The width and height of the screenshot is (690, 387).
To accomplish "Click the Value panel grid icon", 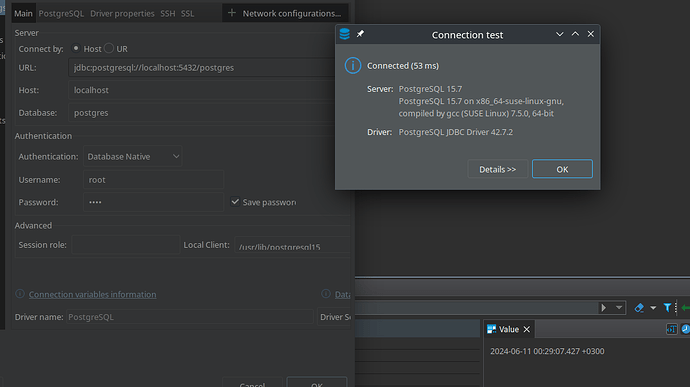I will click(492, 329).
